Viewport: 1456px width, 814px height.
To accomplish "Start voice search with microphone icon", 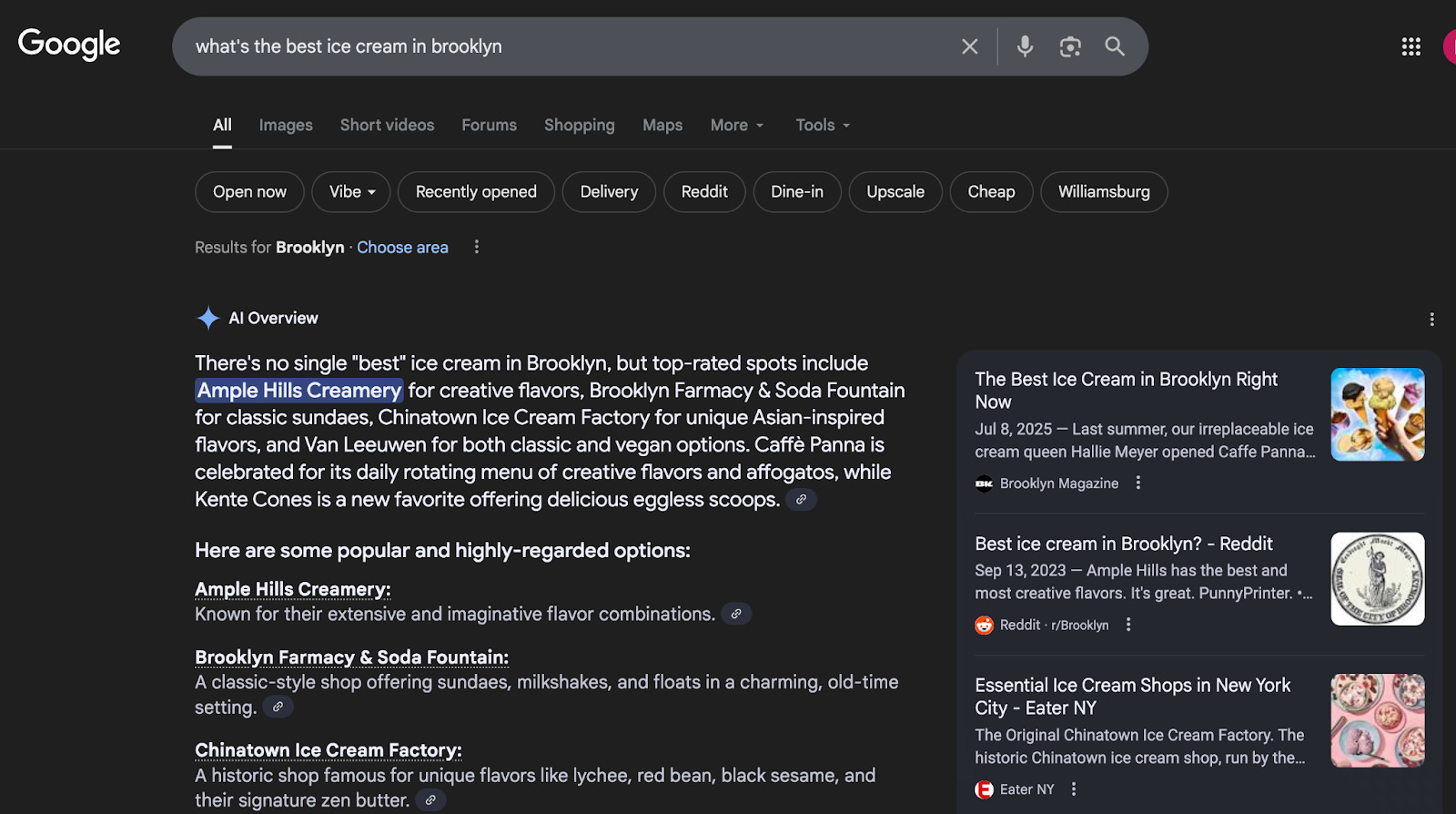I will (x=1025, y=46).
